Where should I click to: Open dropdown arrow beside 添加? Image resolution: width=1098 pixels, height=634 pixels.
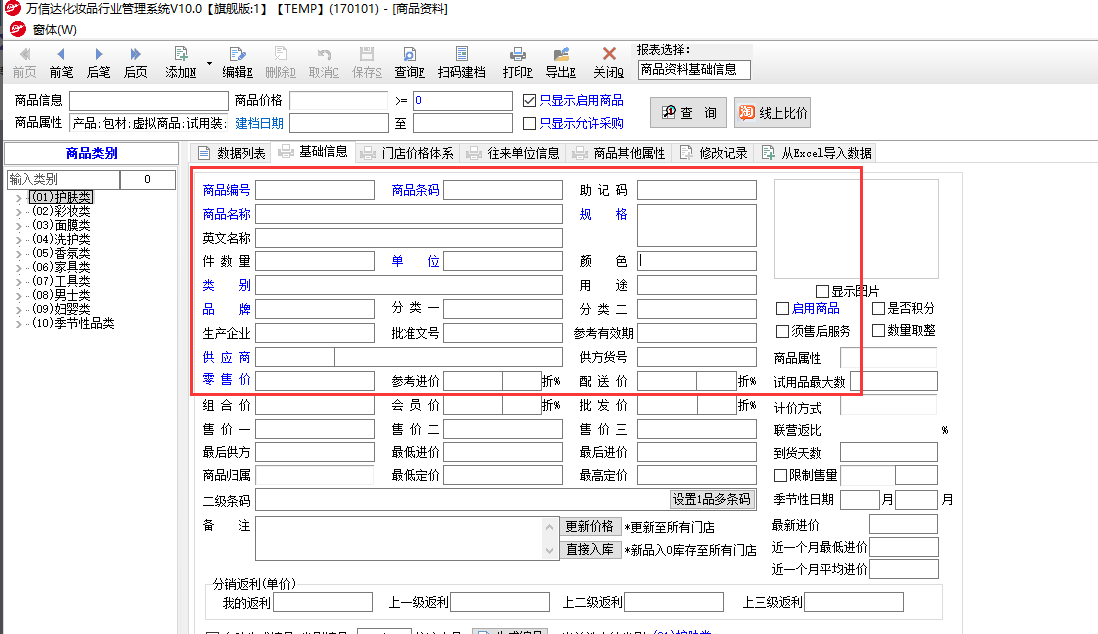pos(209,64)
